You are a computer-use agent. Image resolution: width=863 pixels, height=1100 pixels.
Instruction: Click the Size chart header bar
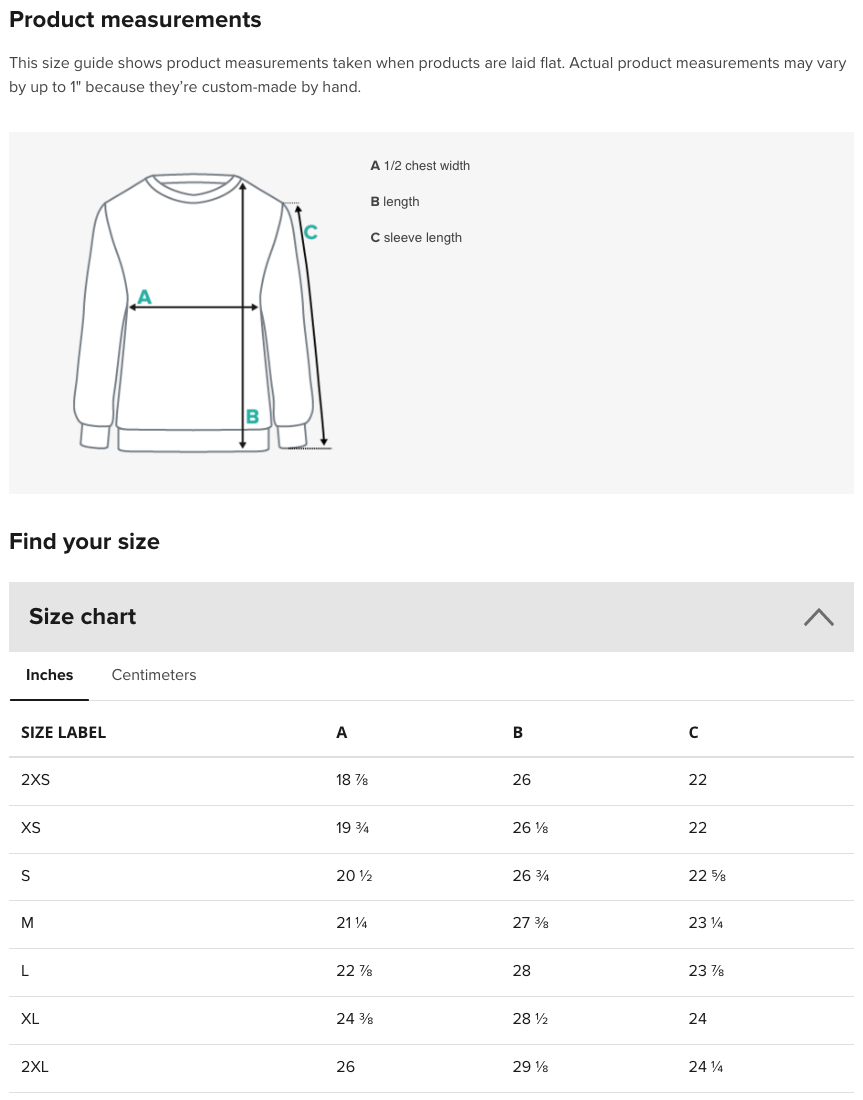click(x=431, y=617)
